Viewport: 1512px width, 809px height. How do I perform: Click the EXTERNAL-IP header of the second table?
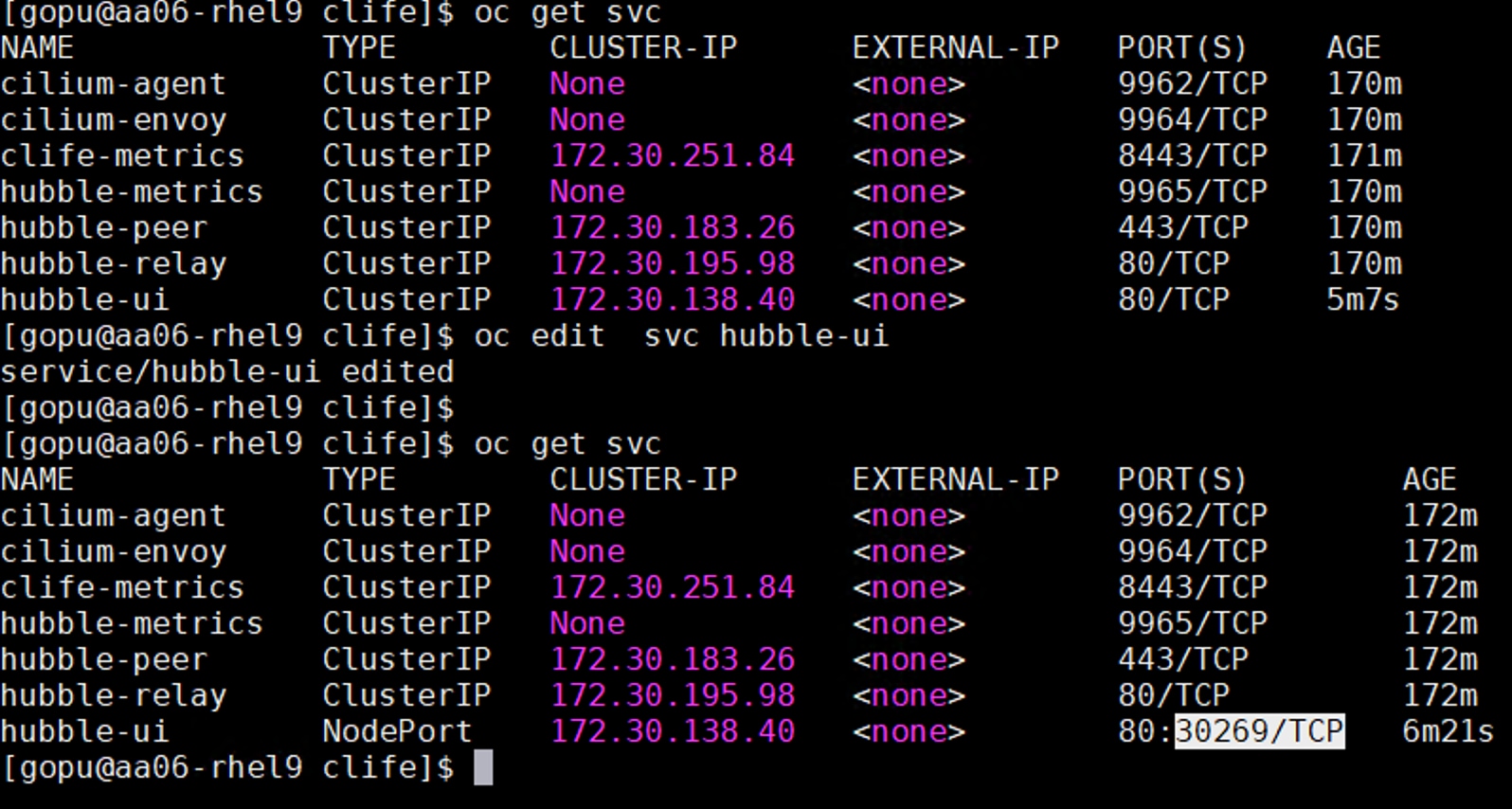point(955,479)
